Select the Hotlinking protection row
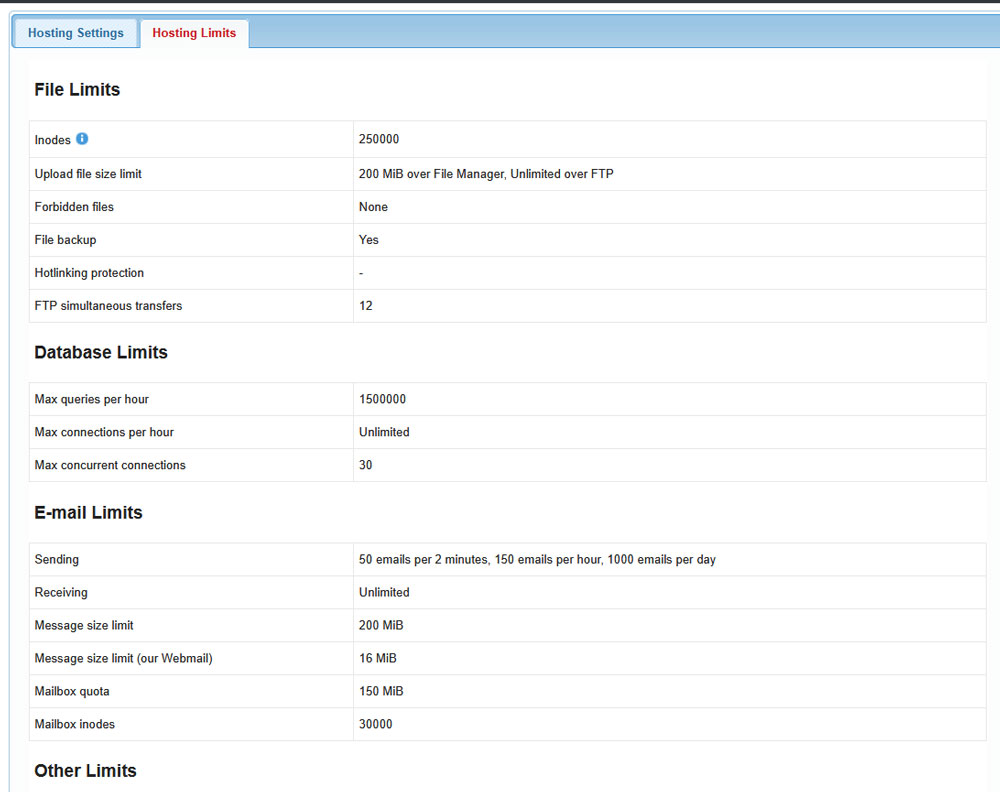 (89, 272)
